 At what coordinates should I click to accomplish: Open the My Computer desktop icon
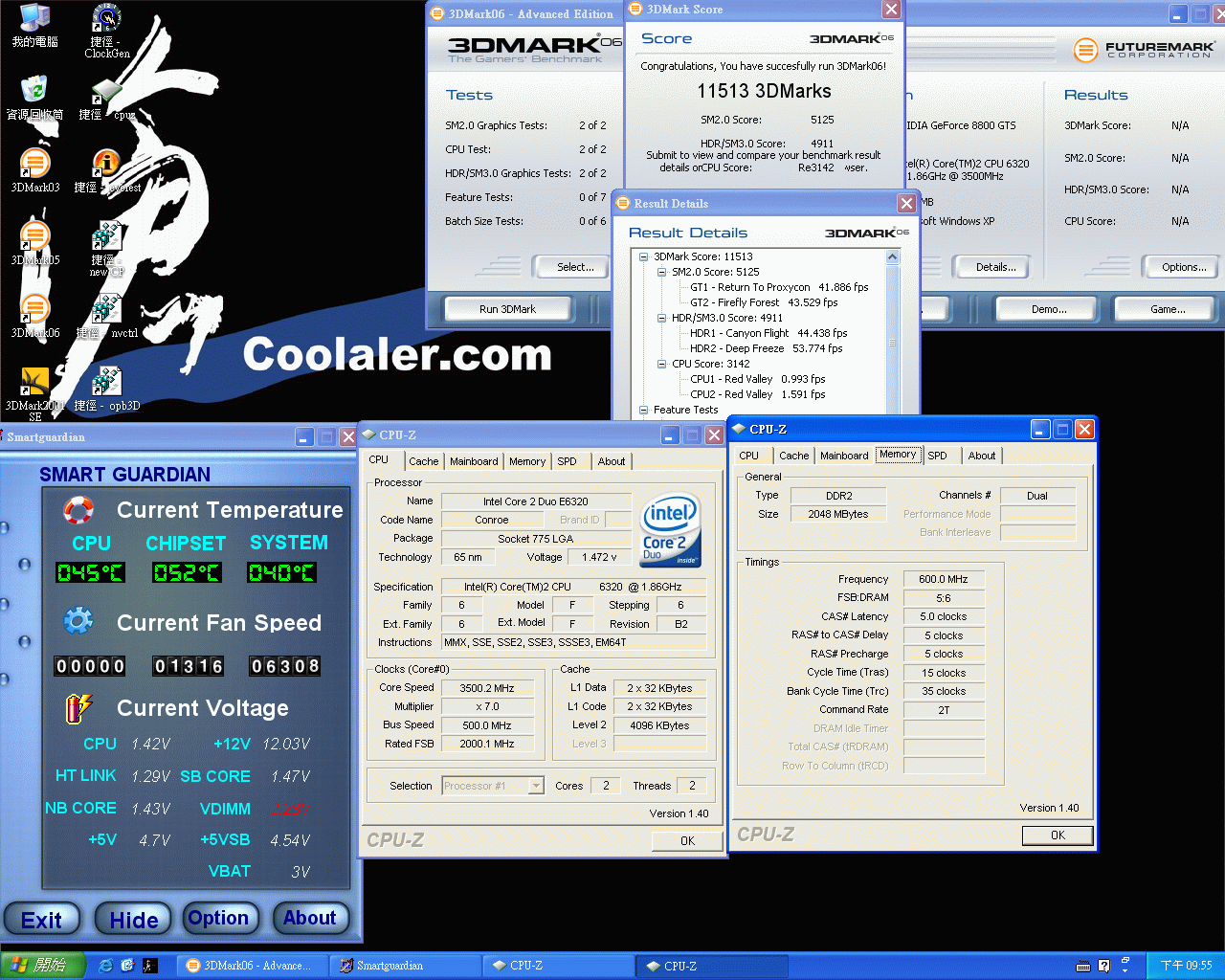pos(34,25)
